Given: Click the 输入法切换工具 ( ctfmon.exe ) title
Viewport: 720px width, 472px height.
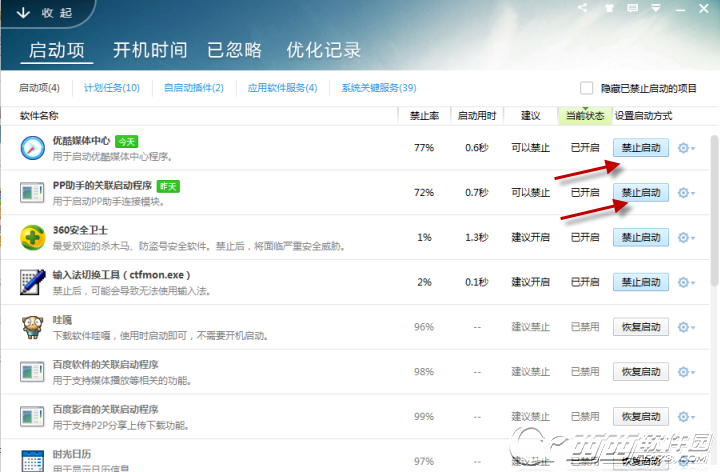Looking at the screenshot, I should (121, 275).
